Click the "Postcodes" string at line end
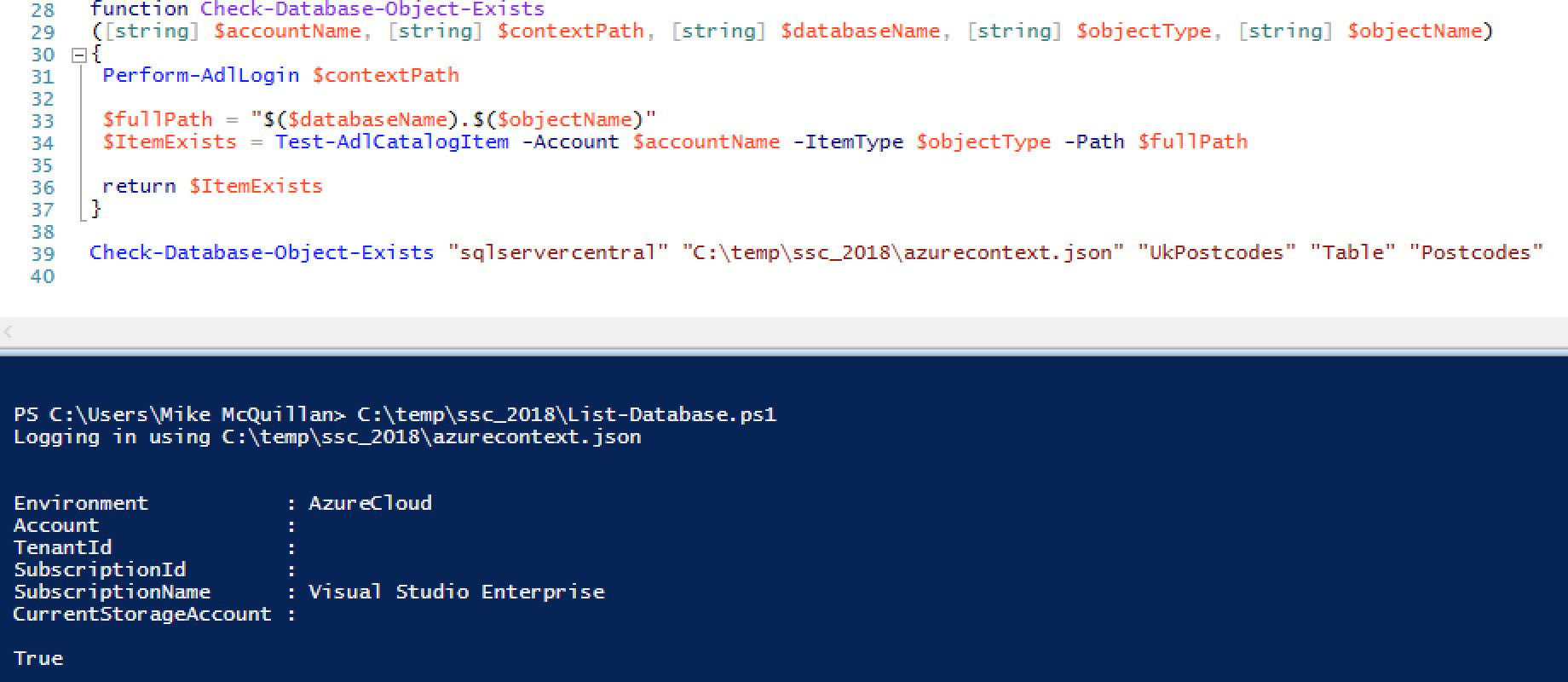The height and width of the screenshot is (682, 1568). pyautogui.click(x=1476, y=252)
